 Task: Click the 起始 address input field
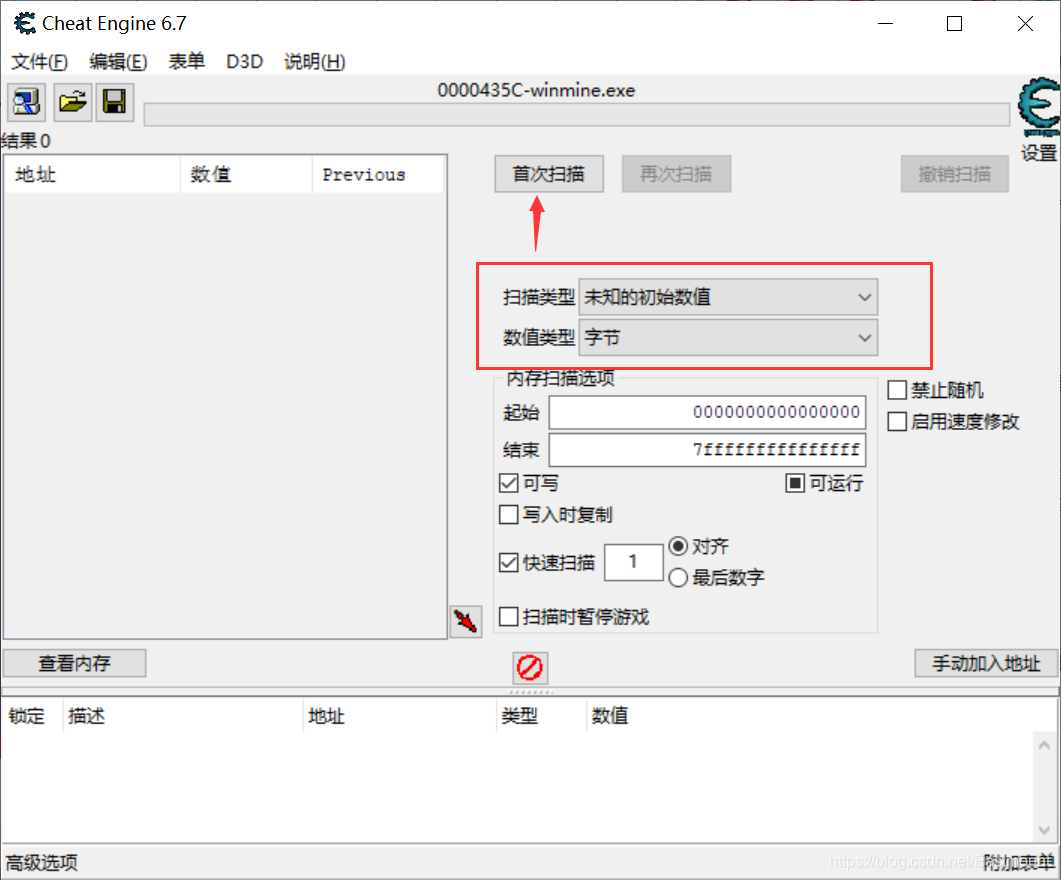pos(707,412)
